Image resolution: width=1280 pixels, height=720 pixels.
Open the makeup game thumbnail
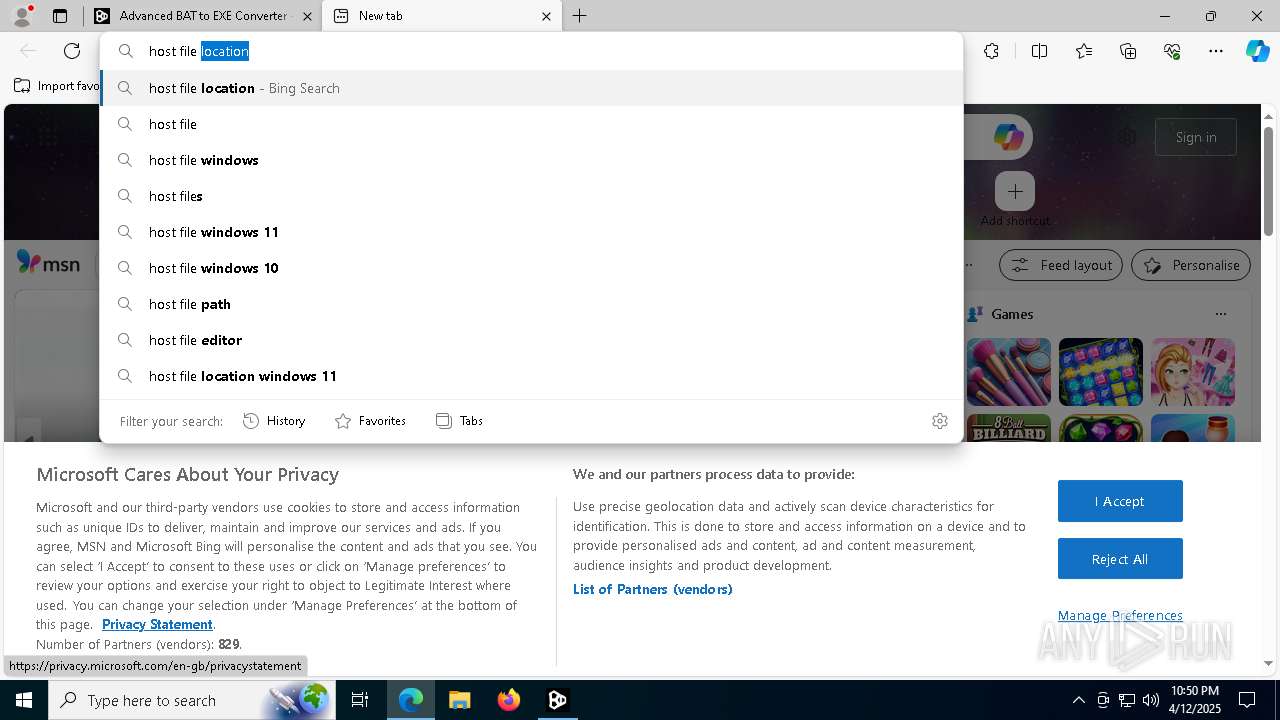point(1009,371)
